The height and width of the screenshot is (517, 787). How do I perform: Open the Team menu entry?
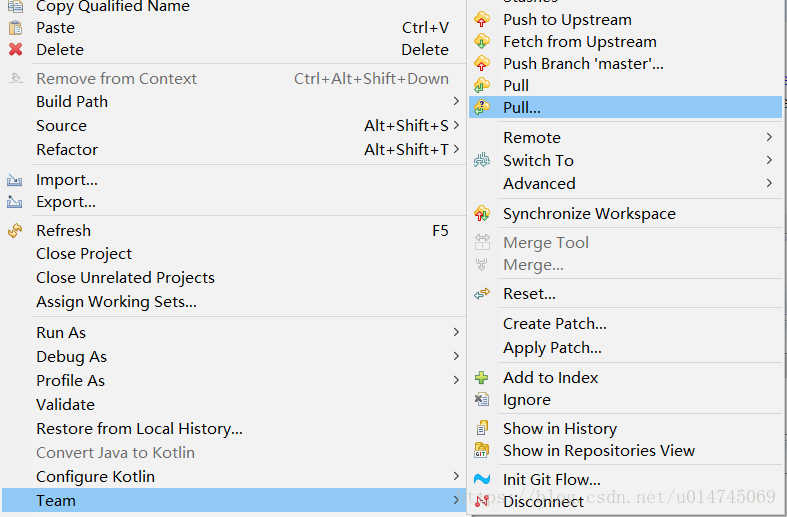tap(234, 500)
